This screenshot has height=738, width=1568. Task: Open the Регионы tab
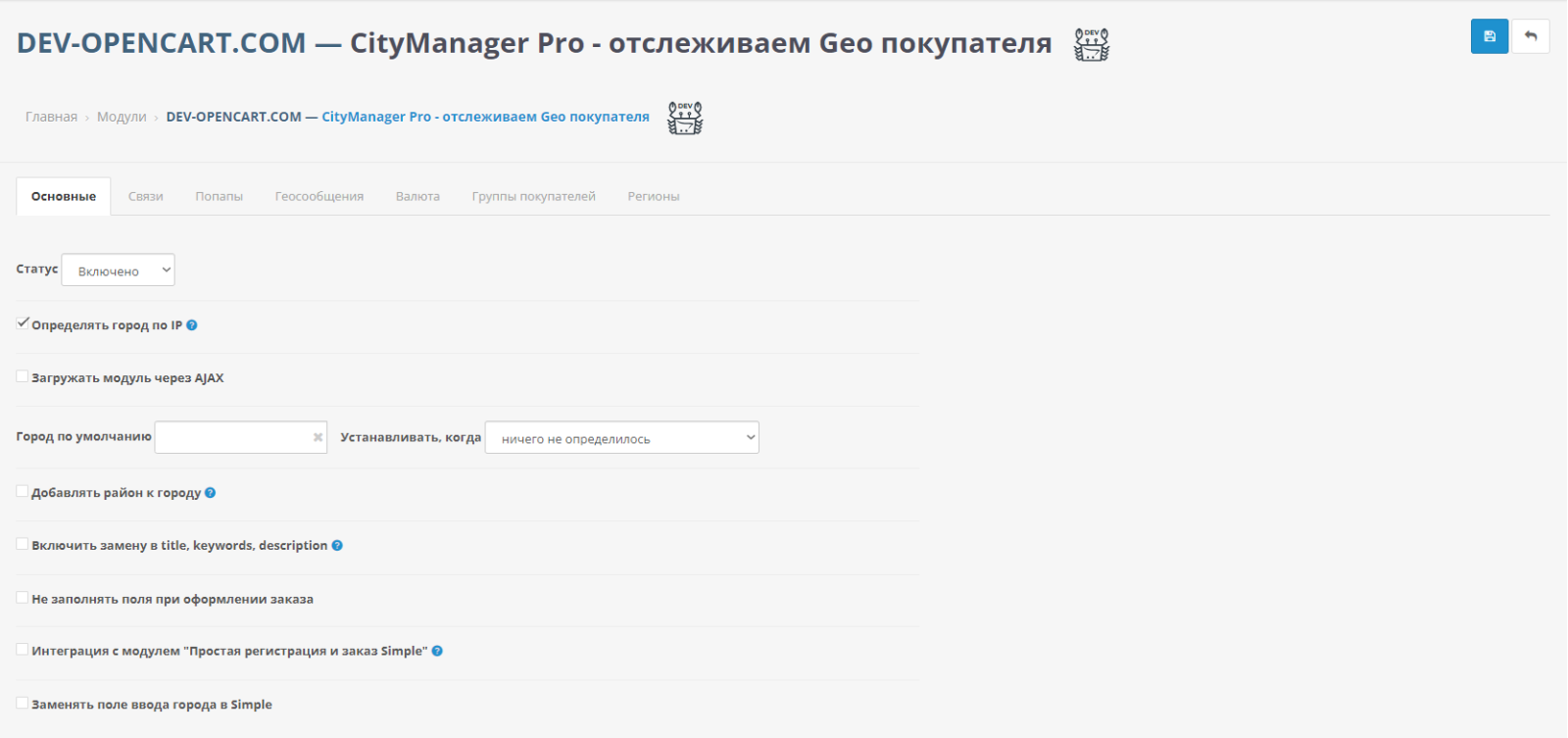click(x=654, y=196)
